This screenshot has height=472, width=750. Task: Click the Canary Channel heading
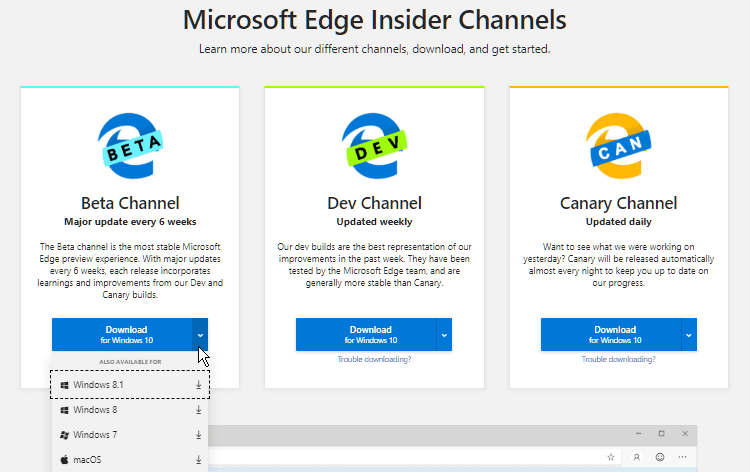tap(618, 204)
